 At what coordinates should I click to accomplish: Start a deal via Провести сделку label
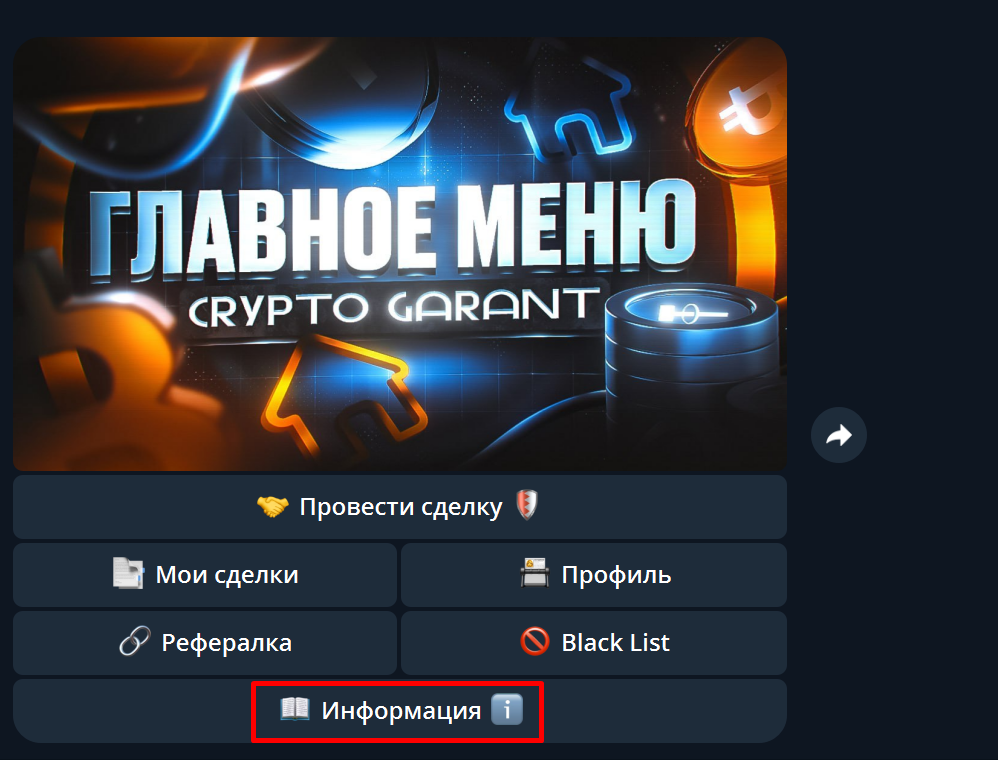(x=401, y=507)
